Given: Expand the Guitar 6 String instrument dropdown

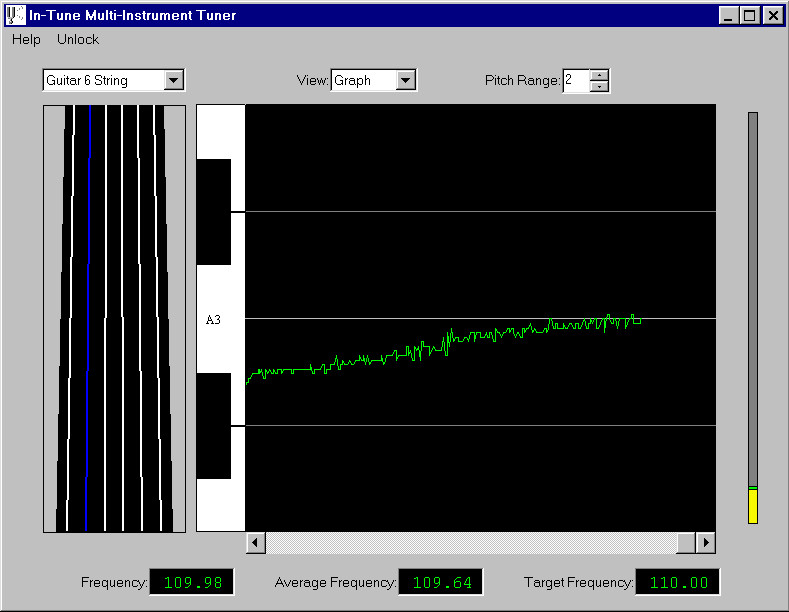Looking at the screenshot, I should pyautogui.click(x=174, y=81).
